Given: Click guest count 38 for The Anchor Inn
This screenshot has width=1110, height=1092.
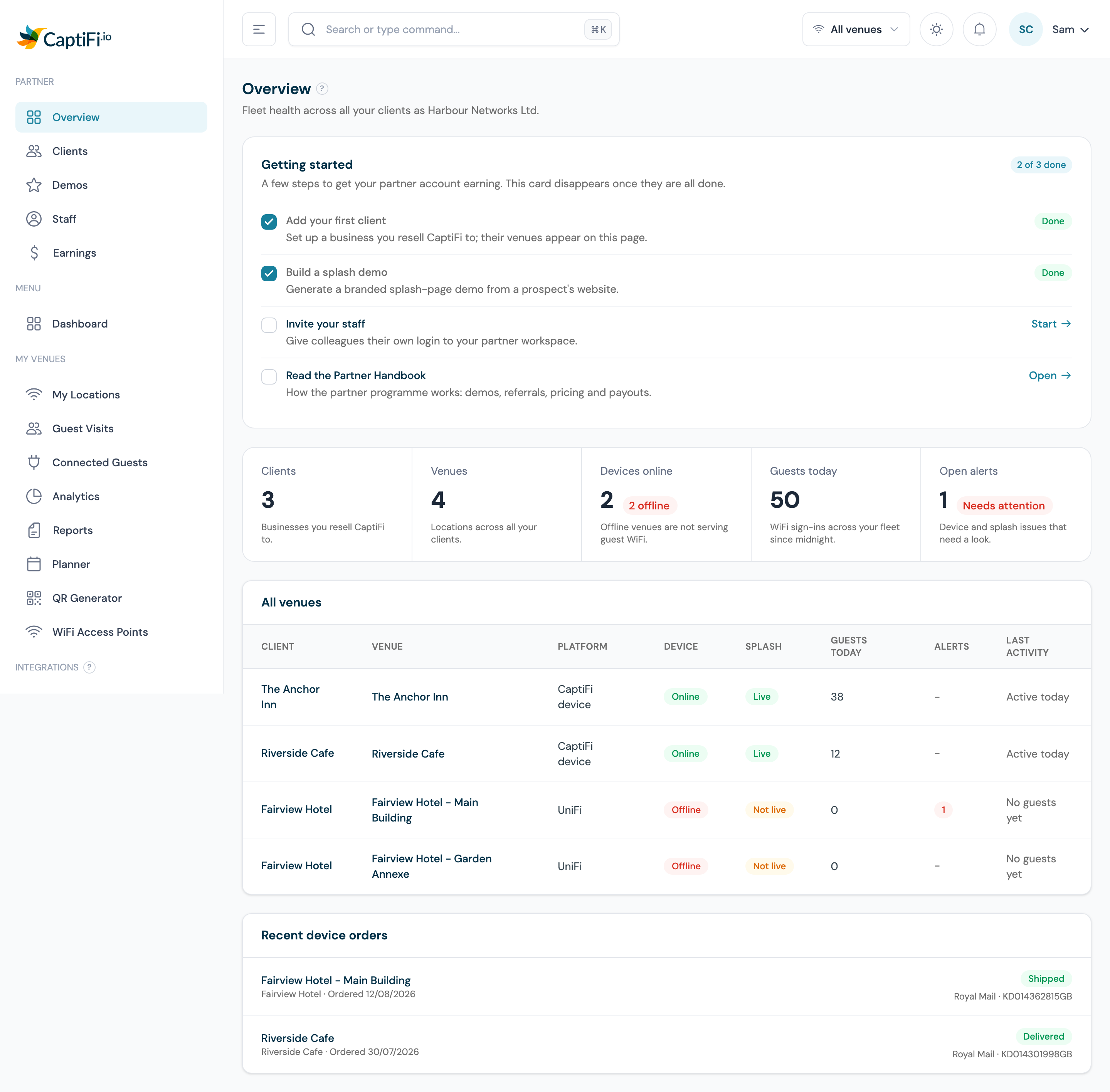Looking at the screenshot, I should coord(837,696).
